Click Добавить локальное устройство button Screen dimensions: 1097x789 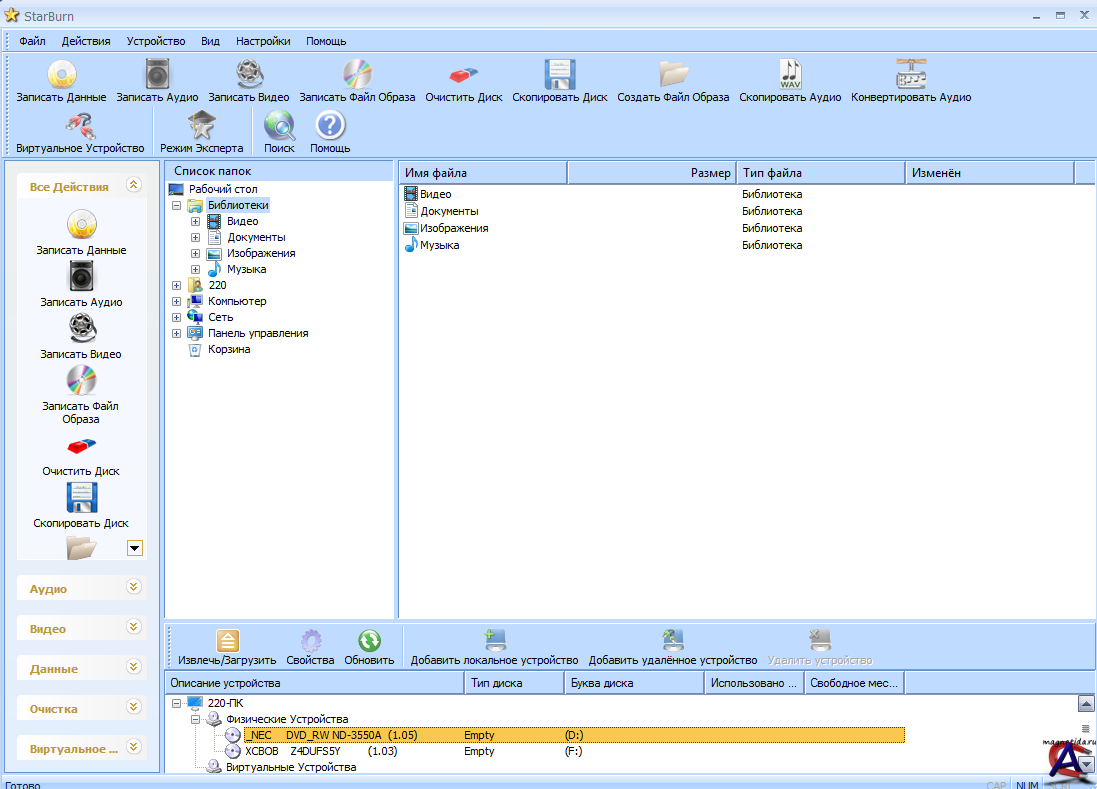pos(494,646)
